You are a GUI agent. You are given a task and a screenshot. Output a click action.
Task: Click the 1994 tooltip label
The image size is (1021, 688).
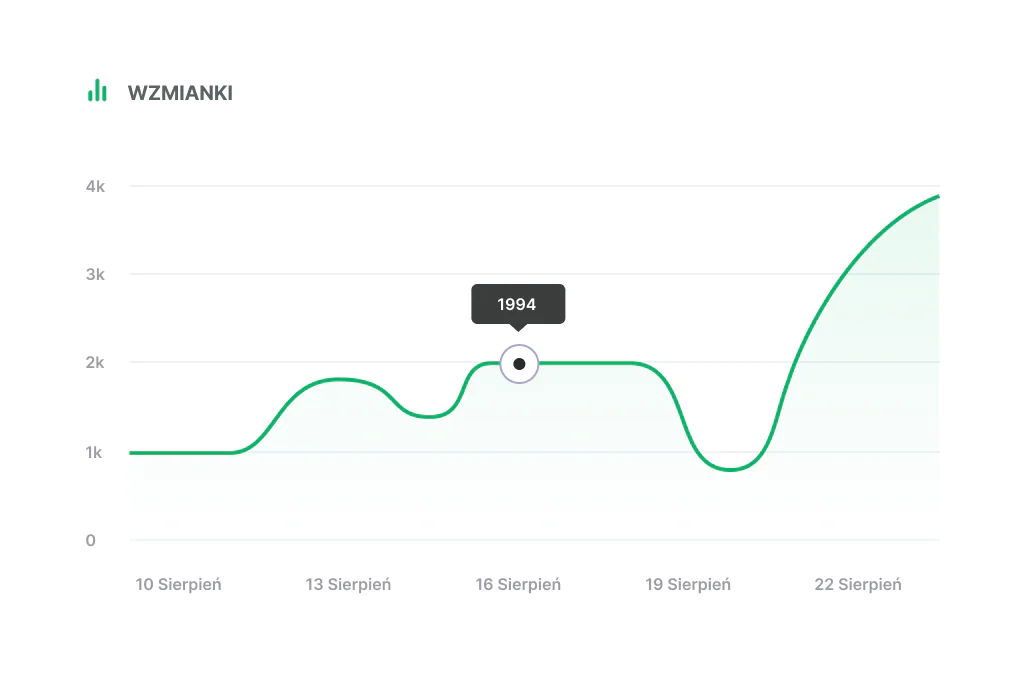[517, 304]
